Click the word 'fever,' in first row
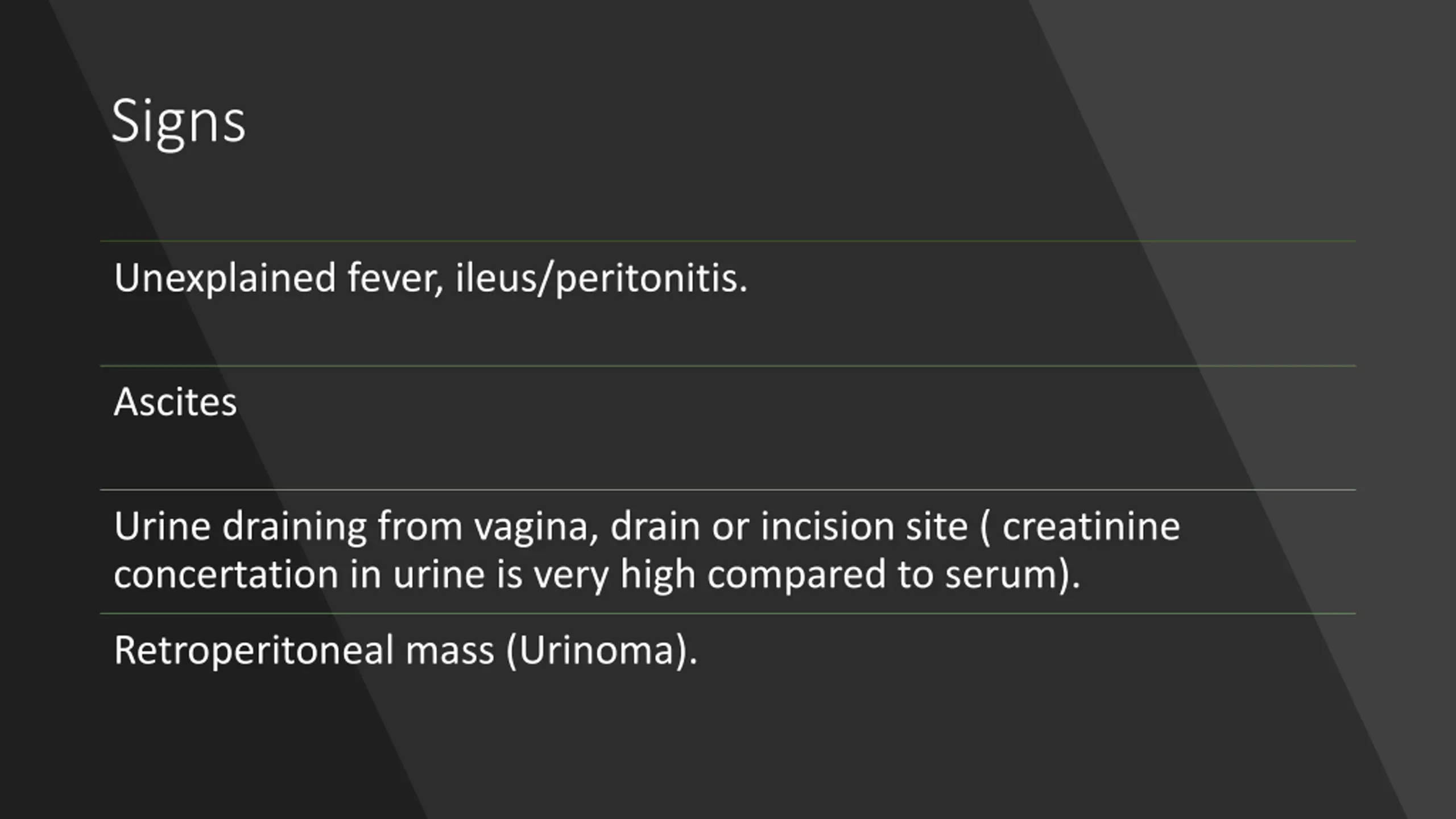Image resolution: width=1456 pixels, height=819 pixels. click(x=395, y=279)
